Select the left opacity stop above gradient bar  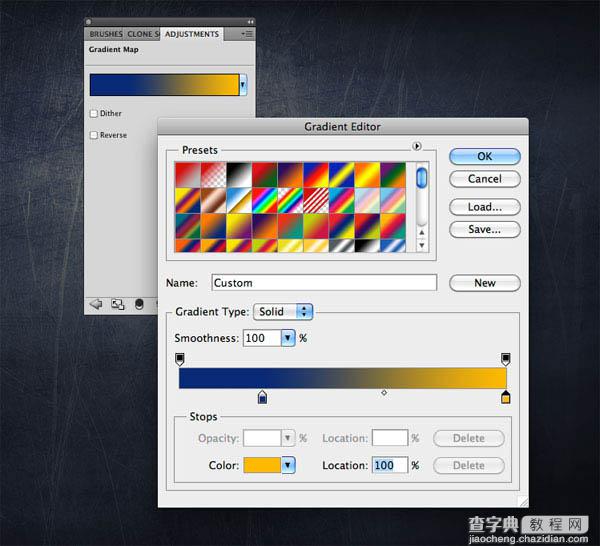click(x=179, y=359)
